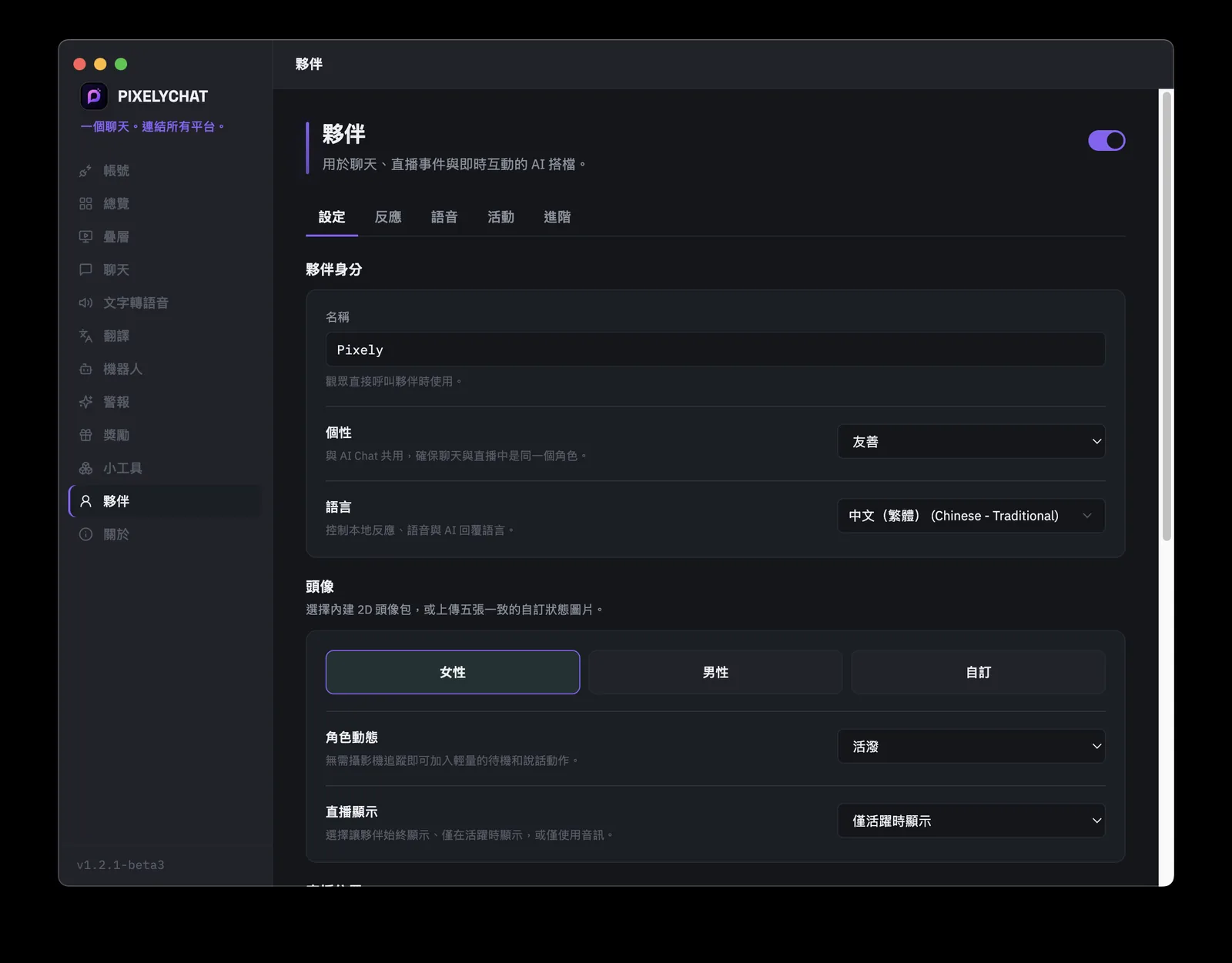Switch to the 語音 tab

[x=444, y=217]
